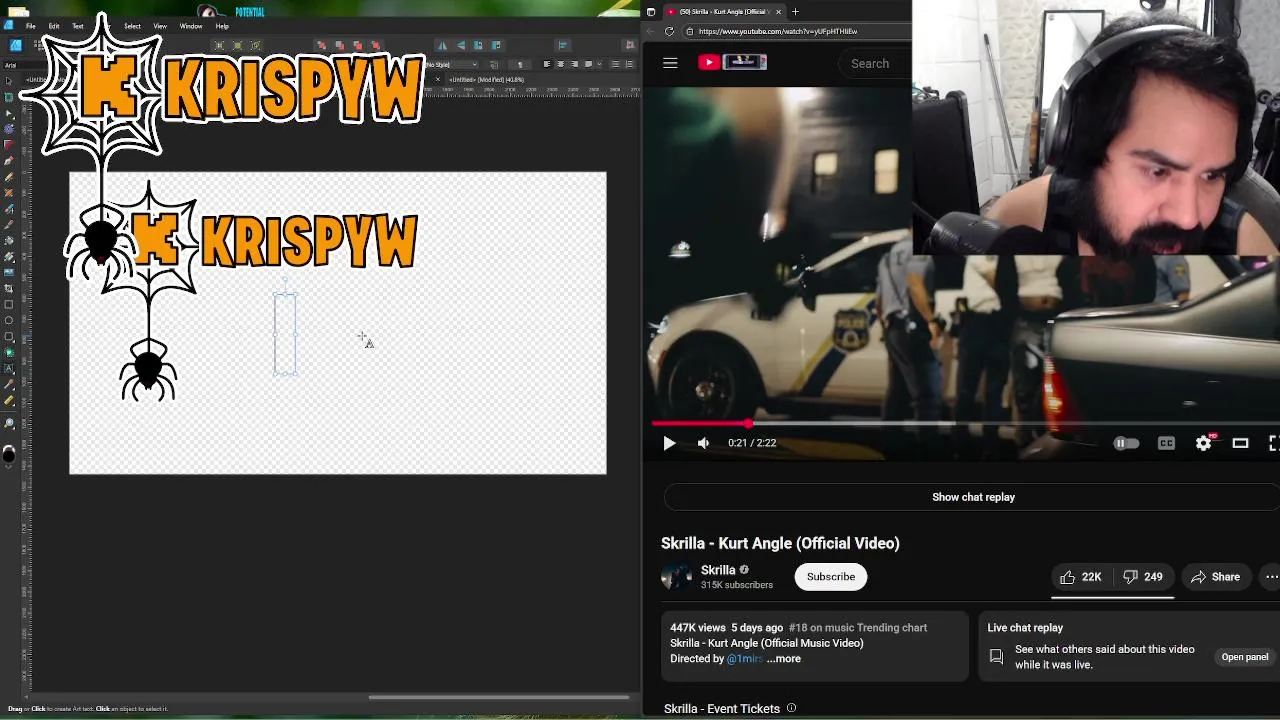Expand video description with ...more
This screenshot has width=1280, height=720.
click(784, 659)
